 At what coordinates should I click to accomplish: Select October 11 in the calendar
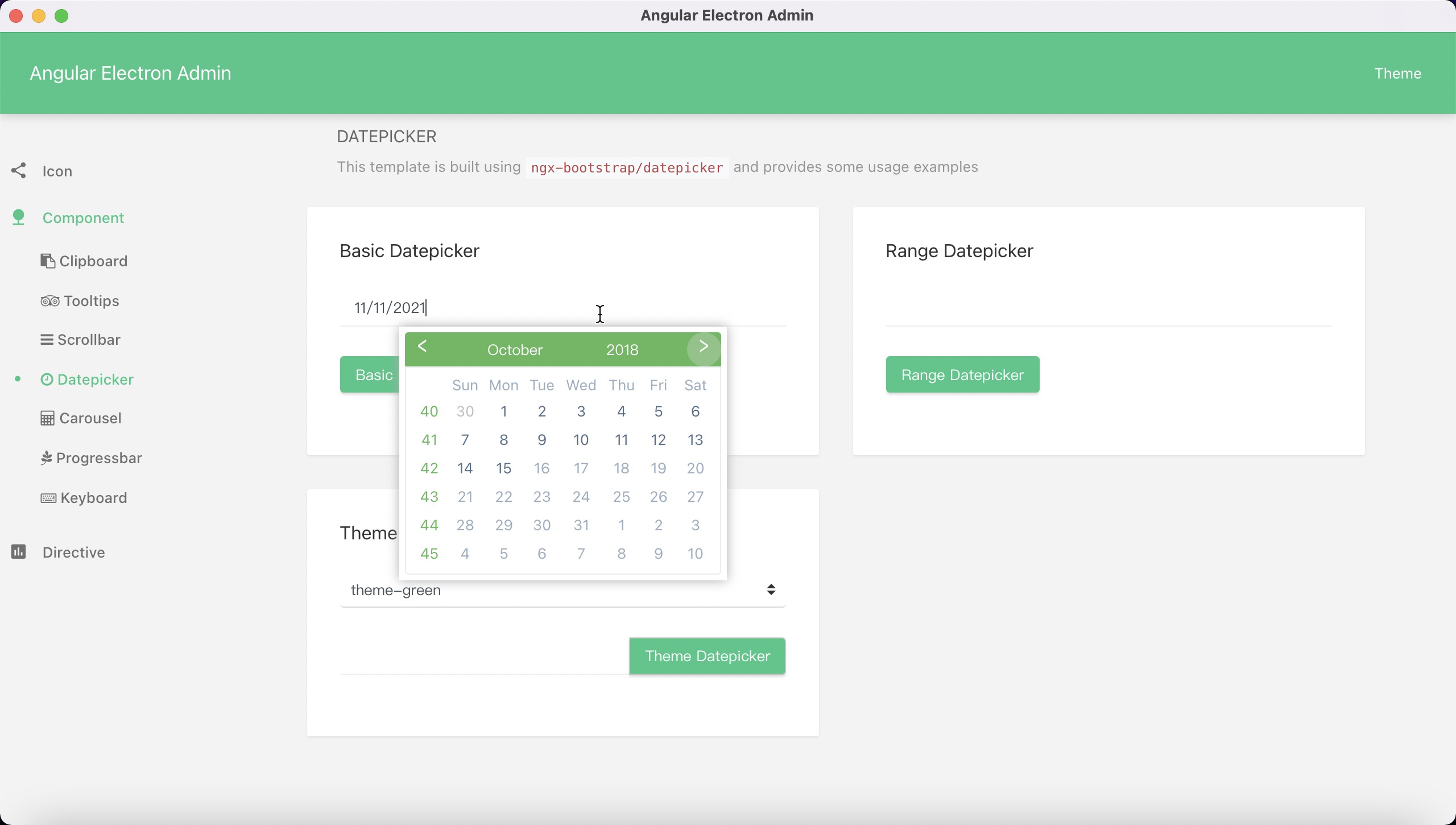621,440
